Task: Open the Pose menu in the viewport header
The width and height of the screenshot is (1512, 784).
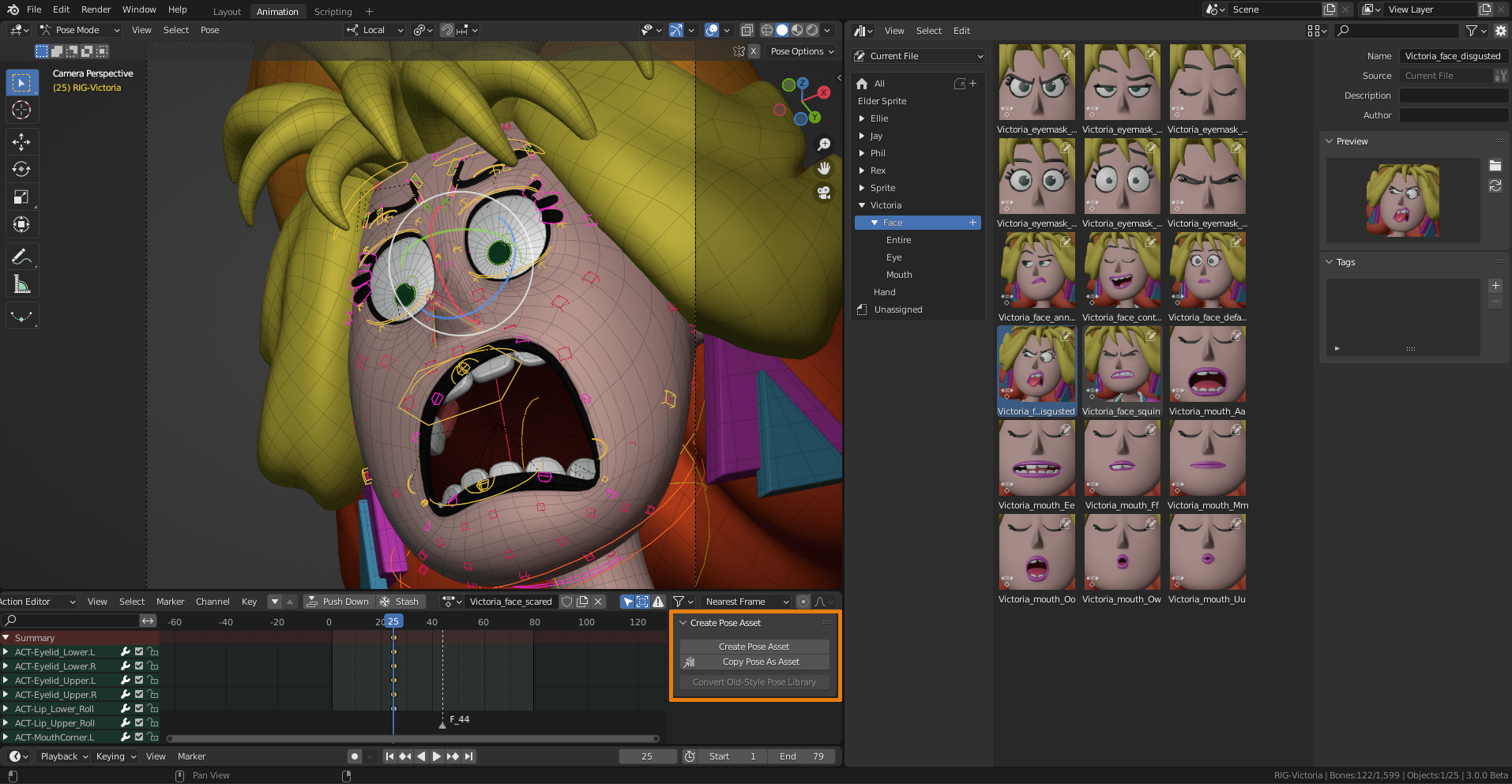Action: [209, 30]
